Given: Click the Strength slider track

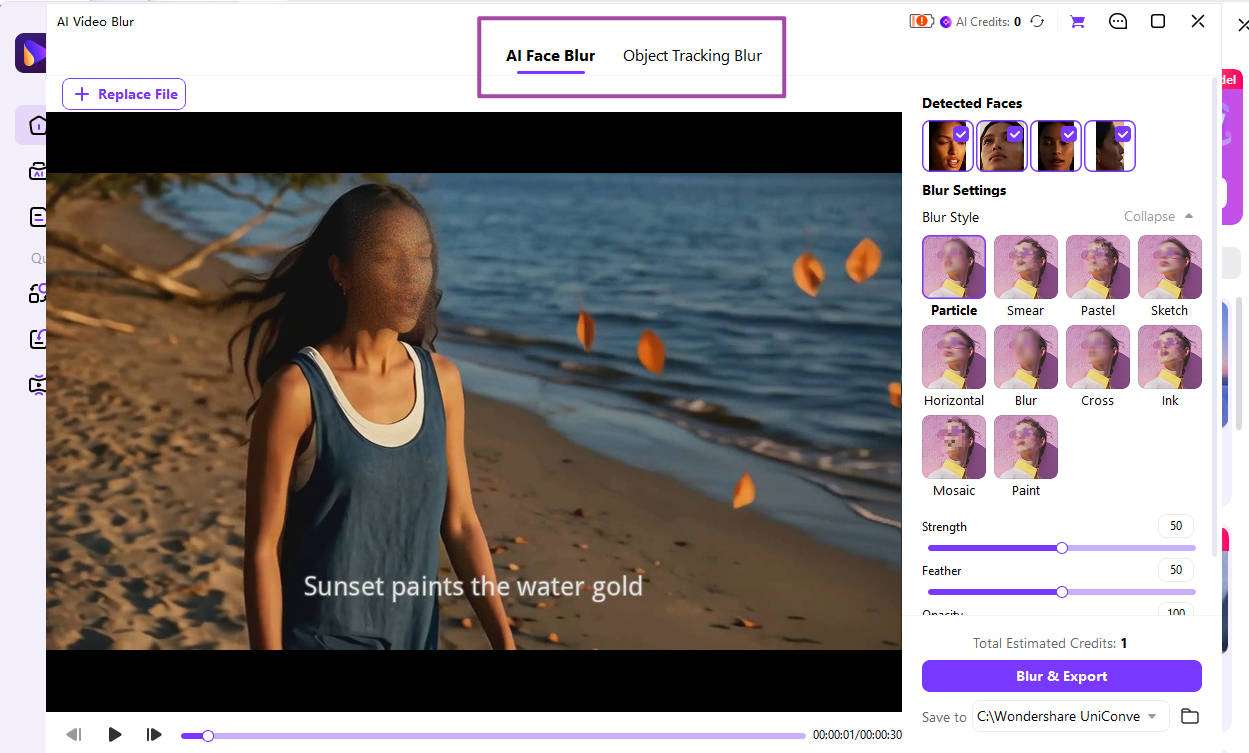Looking at the screenshot, I should [x=1061, y=548].
